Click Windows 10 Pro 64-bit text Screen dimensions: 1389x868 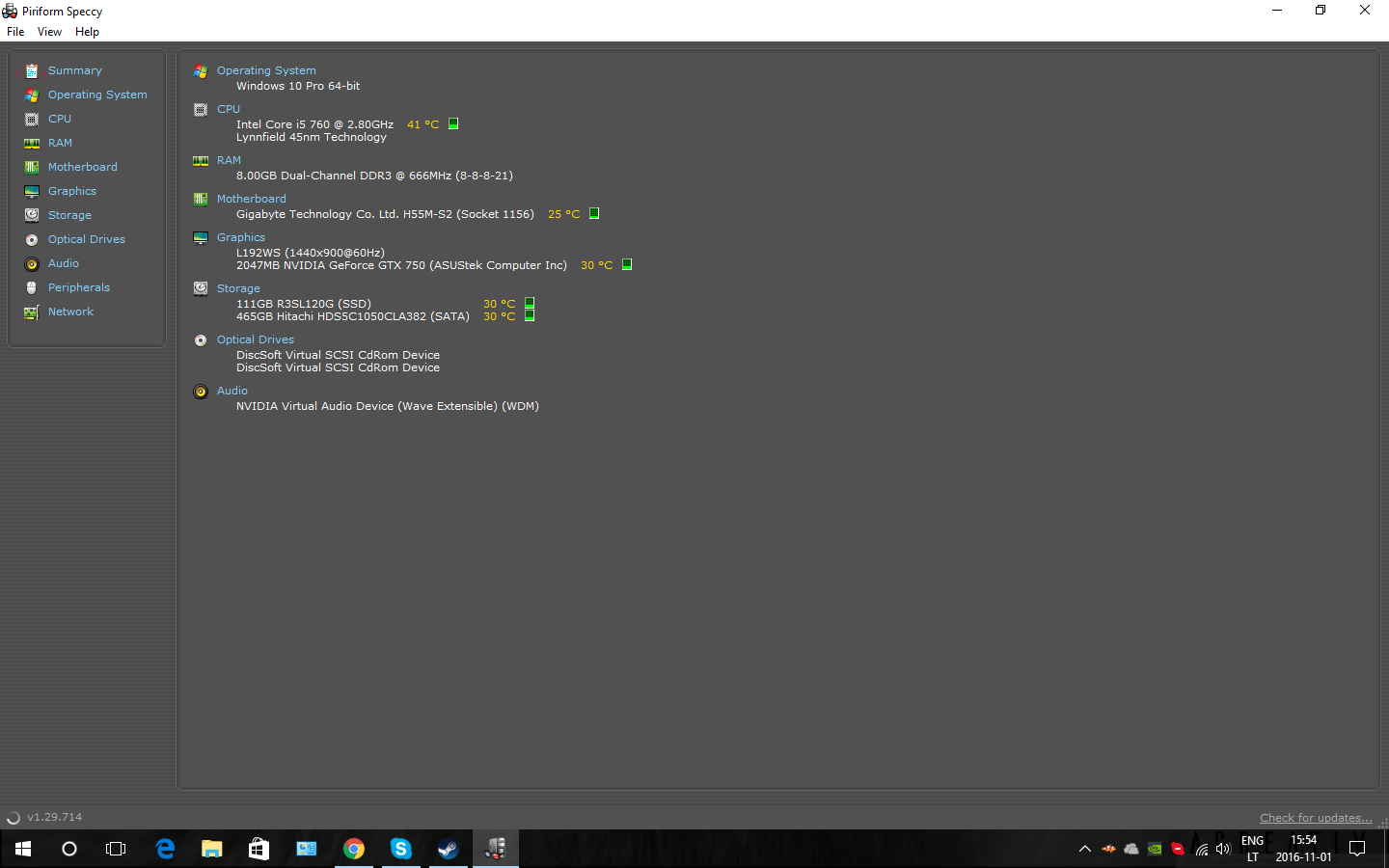[298, 86]
